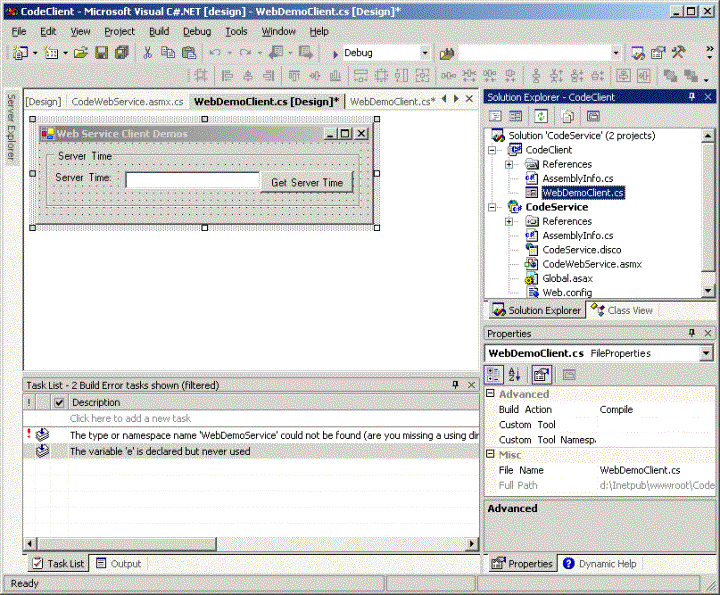
Task: Click the Show All Files icon in Solution Explorer
Action: point(568,116)
